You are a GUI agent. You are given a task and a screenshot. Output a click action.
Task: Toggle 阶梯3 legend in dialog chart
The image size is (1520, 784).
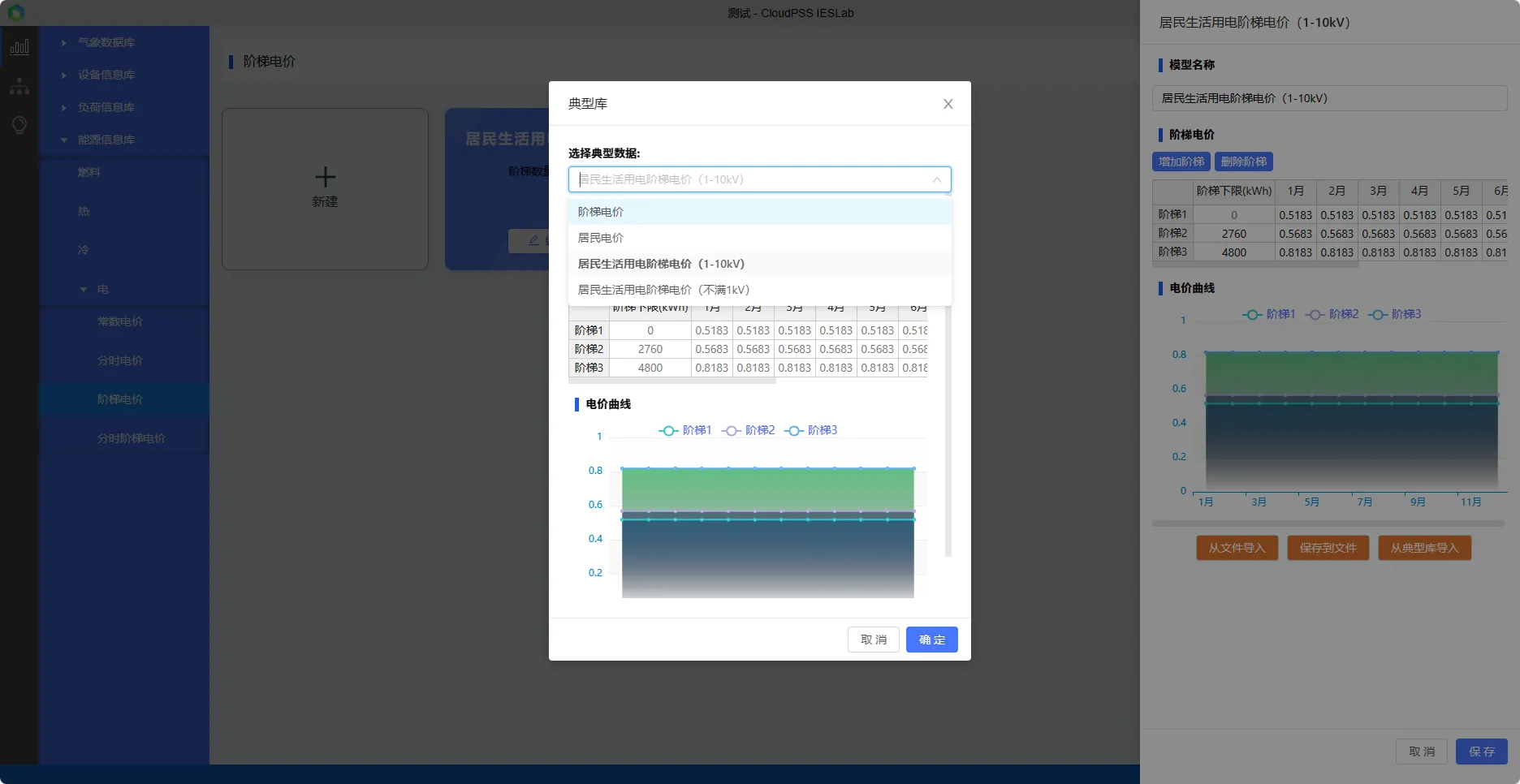tap(810, 430)
